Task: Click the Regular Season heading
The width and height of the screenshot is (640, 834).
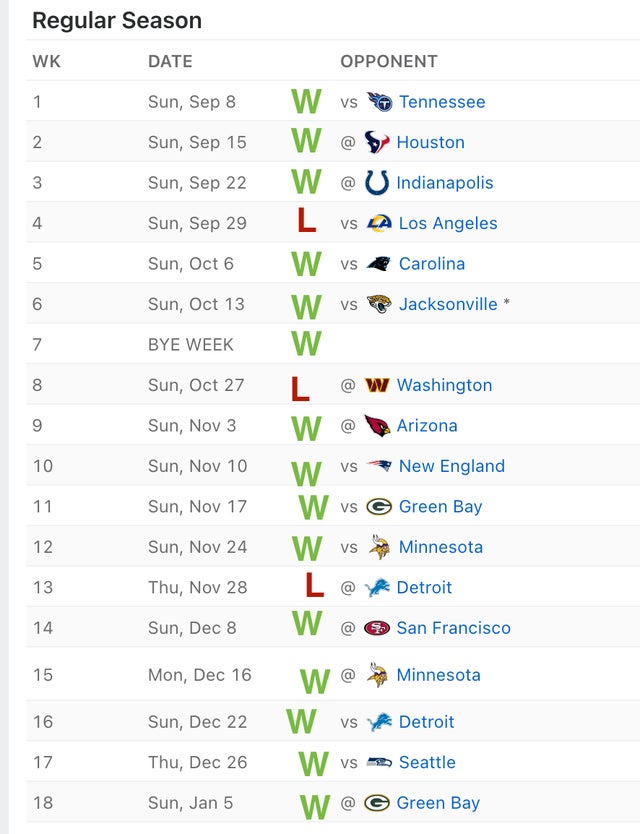Action: (x=117, y=19)
